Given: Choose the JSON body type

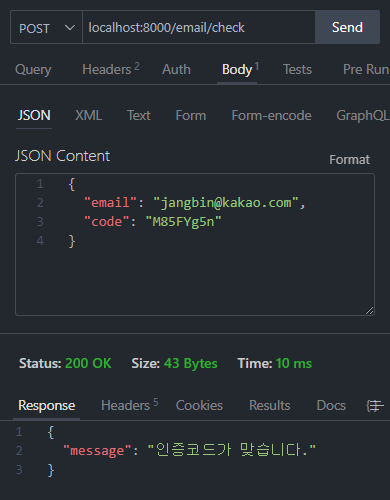Looking at the screenshot, I should 34,115.
